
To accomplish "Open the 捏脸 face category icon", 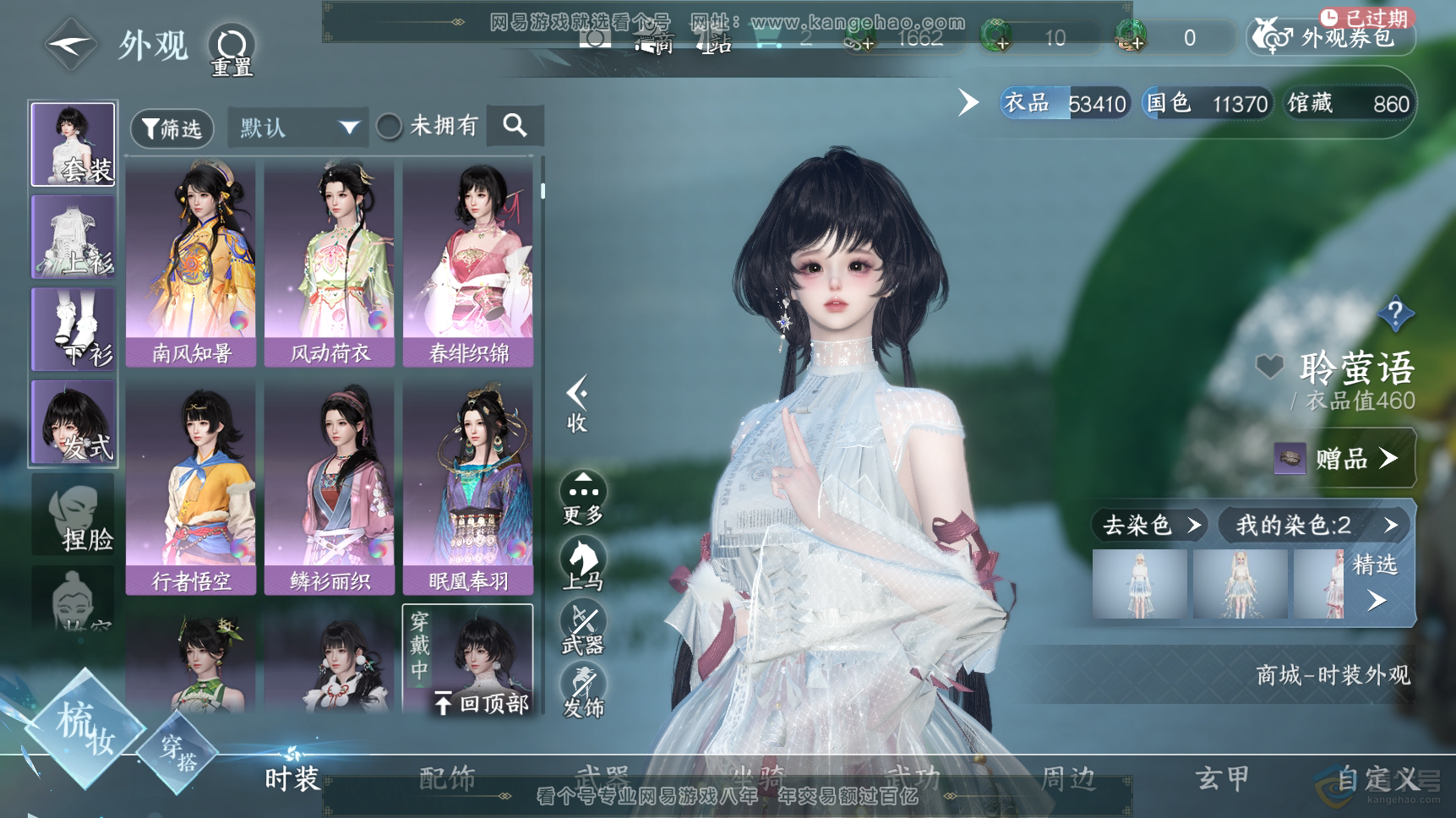I will point(74,514).
